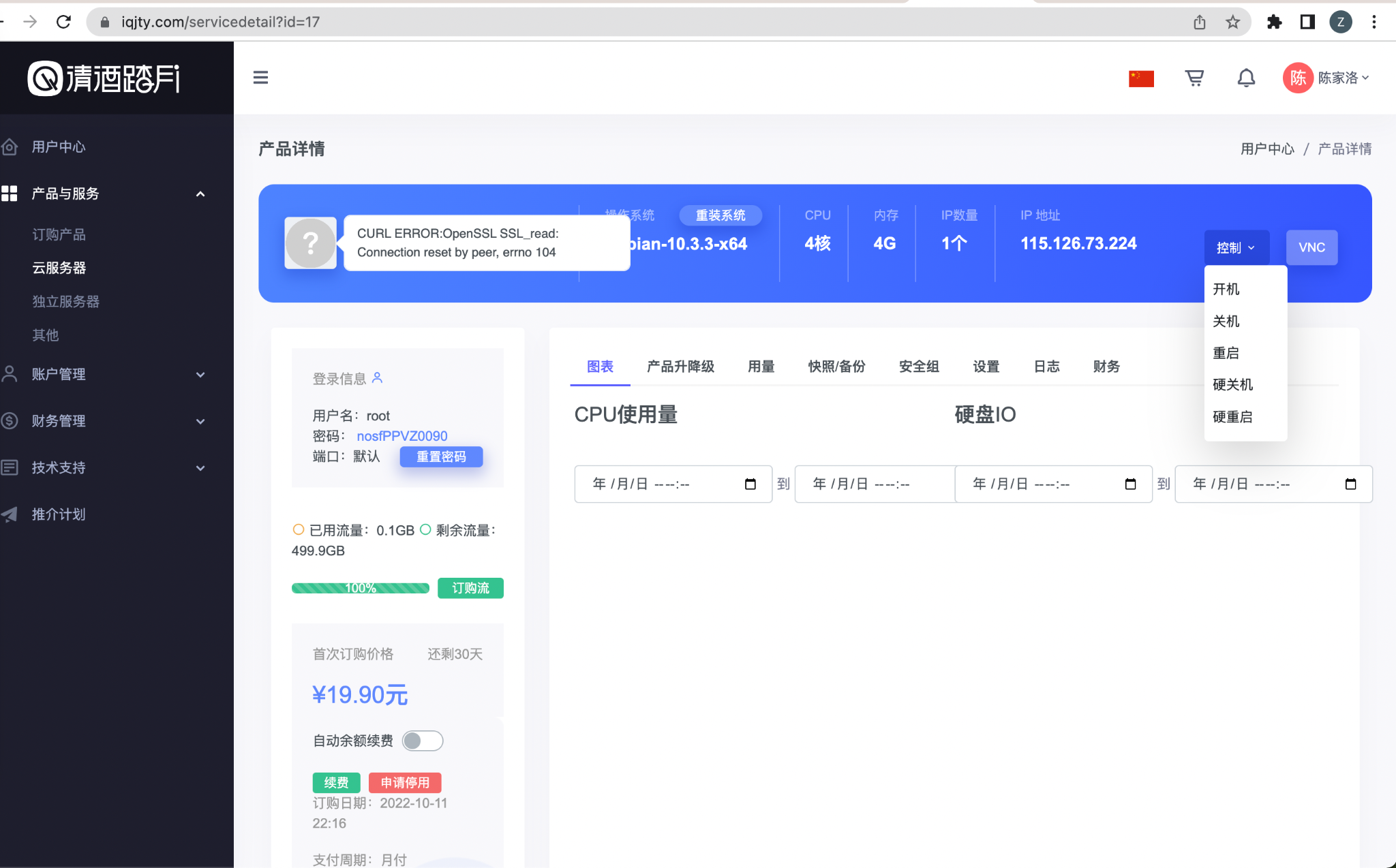Screen dimensions: 1396x868
Task: Open the shopping cart icon
Action: (x=1194, y=78)
